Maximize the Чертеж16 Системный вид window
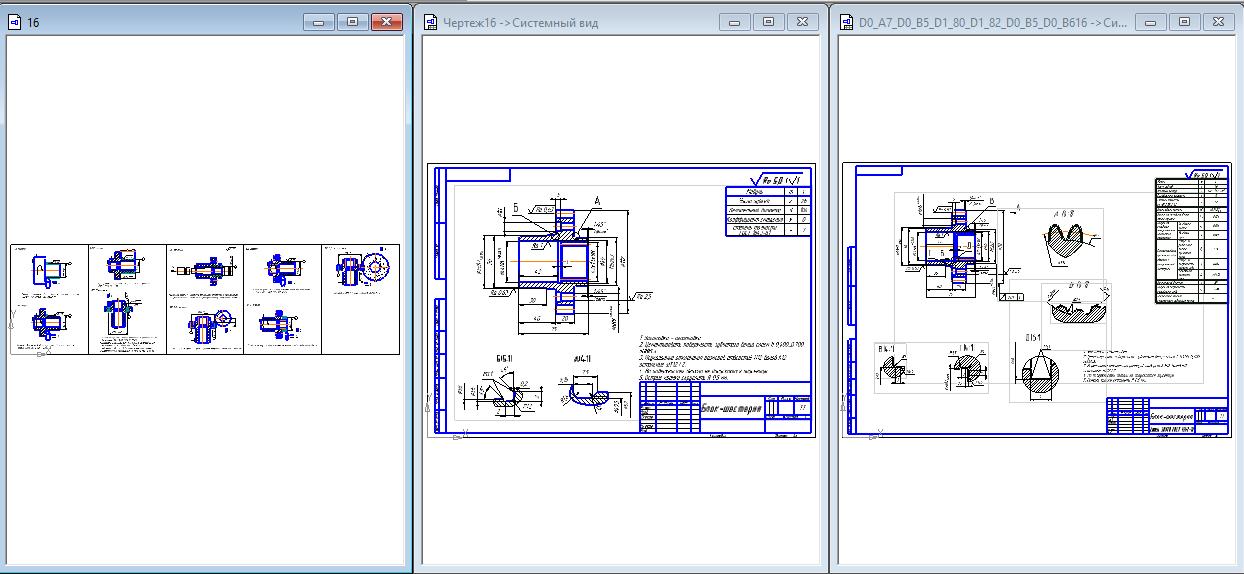This screenshot has height=574, width=1244. (x=768, y=21)
